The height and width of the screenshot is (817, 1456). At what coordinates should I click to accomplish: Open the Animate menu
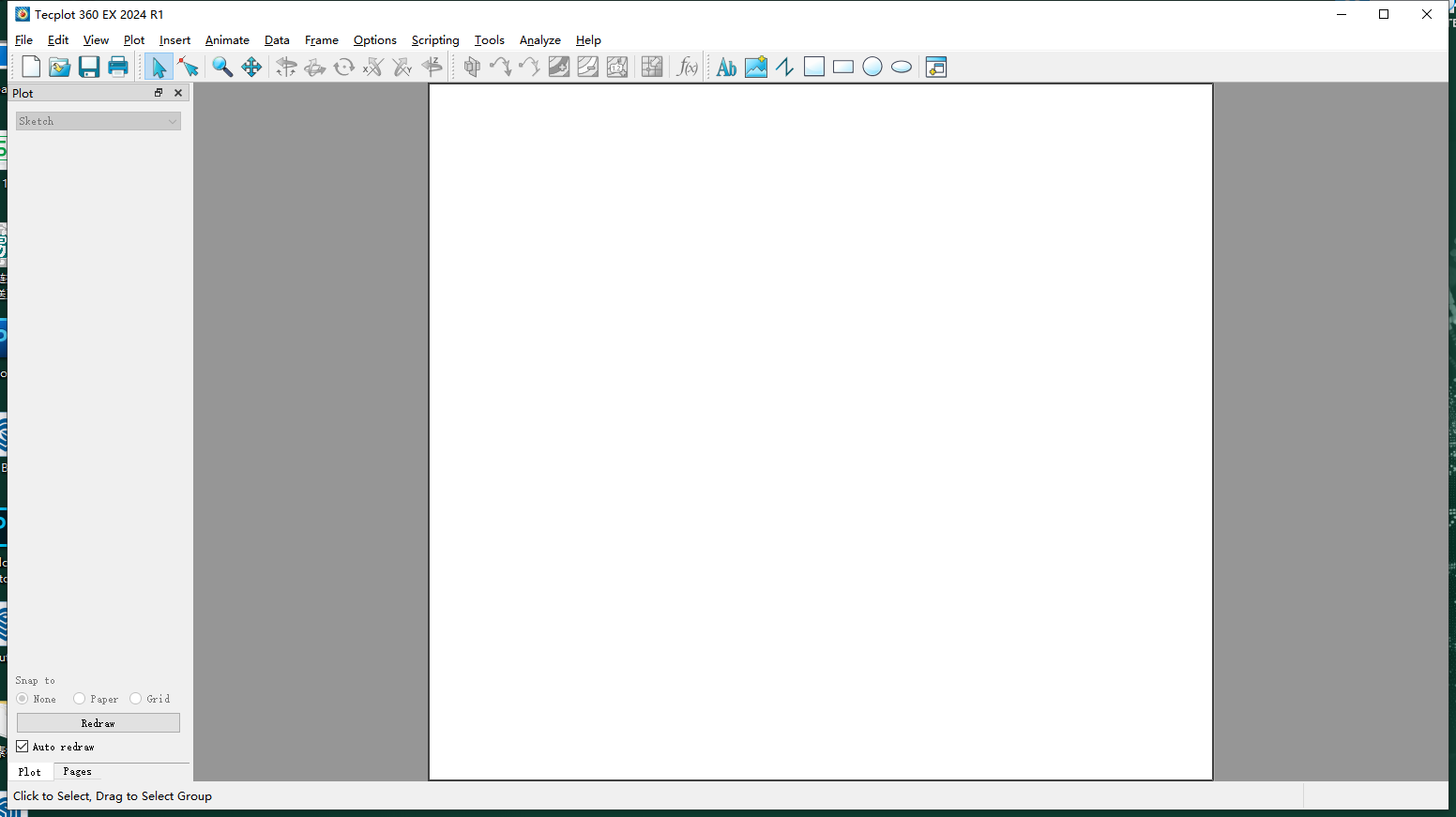(227, 40)
